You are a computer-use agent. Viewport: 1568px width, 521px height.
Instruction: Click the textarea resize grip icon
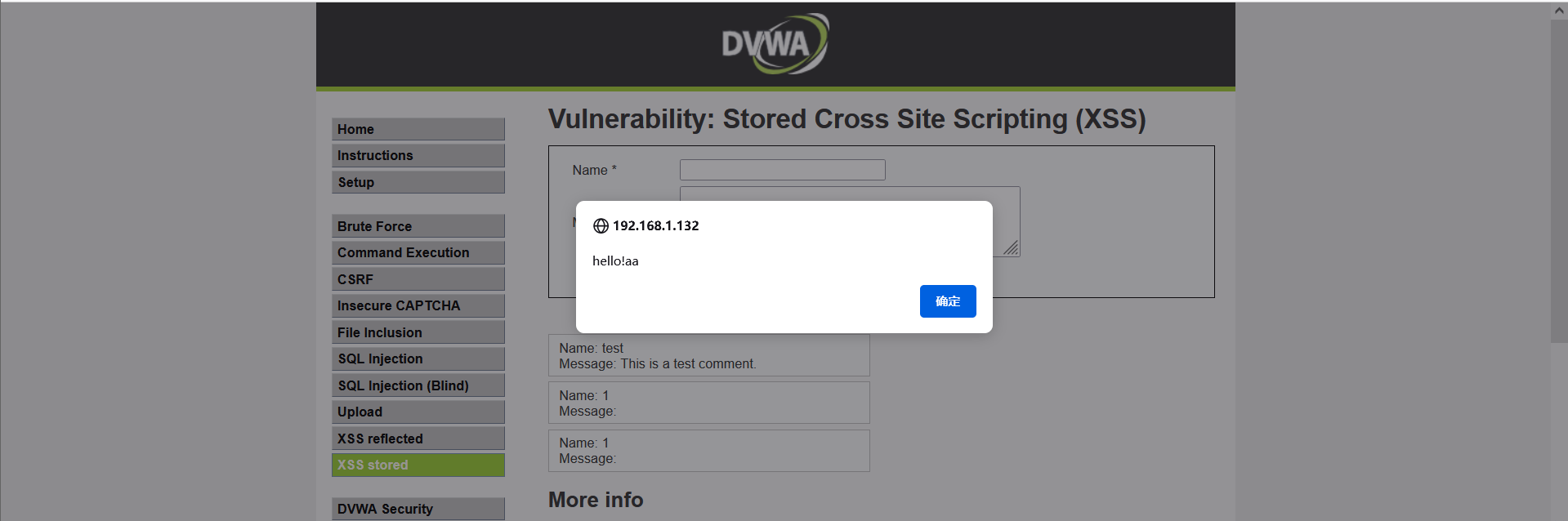click(x=1011, y=247)
